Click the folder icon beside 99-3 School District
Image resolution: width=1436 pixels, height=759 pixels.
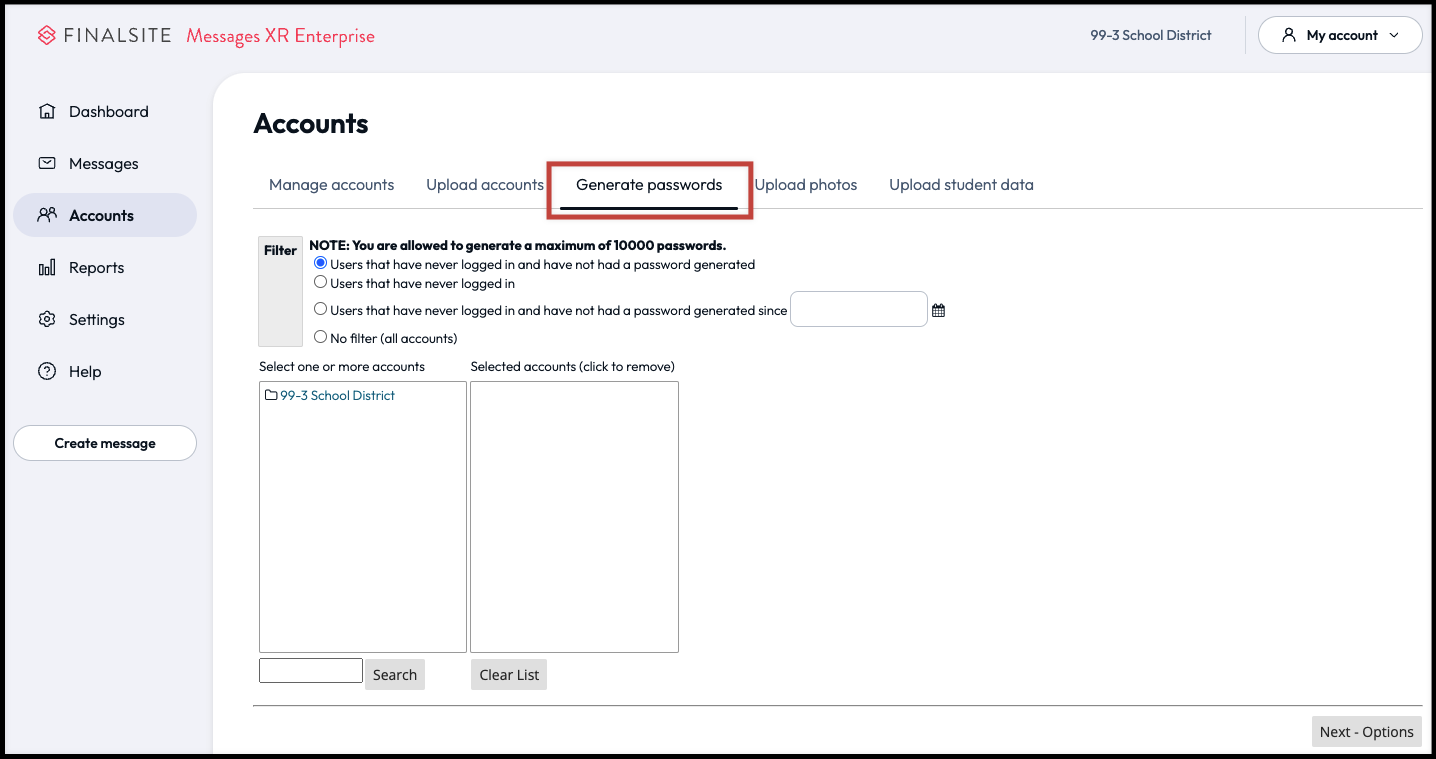270,395
